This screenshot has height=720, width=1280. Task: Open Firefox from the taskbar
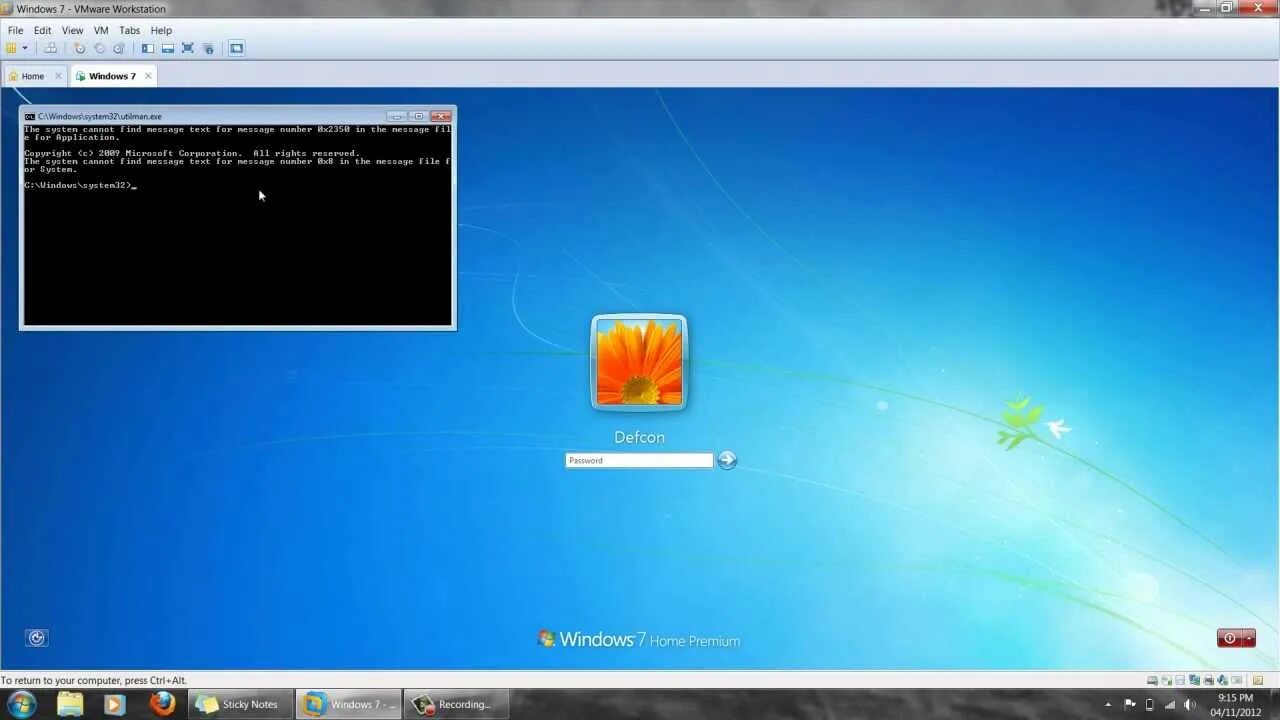click(x=162, y=704)
